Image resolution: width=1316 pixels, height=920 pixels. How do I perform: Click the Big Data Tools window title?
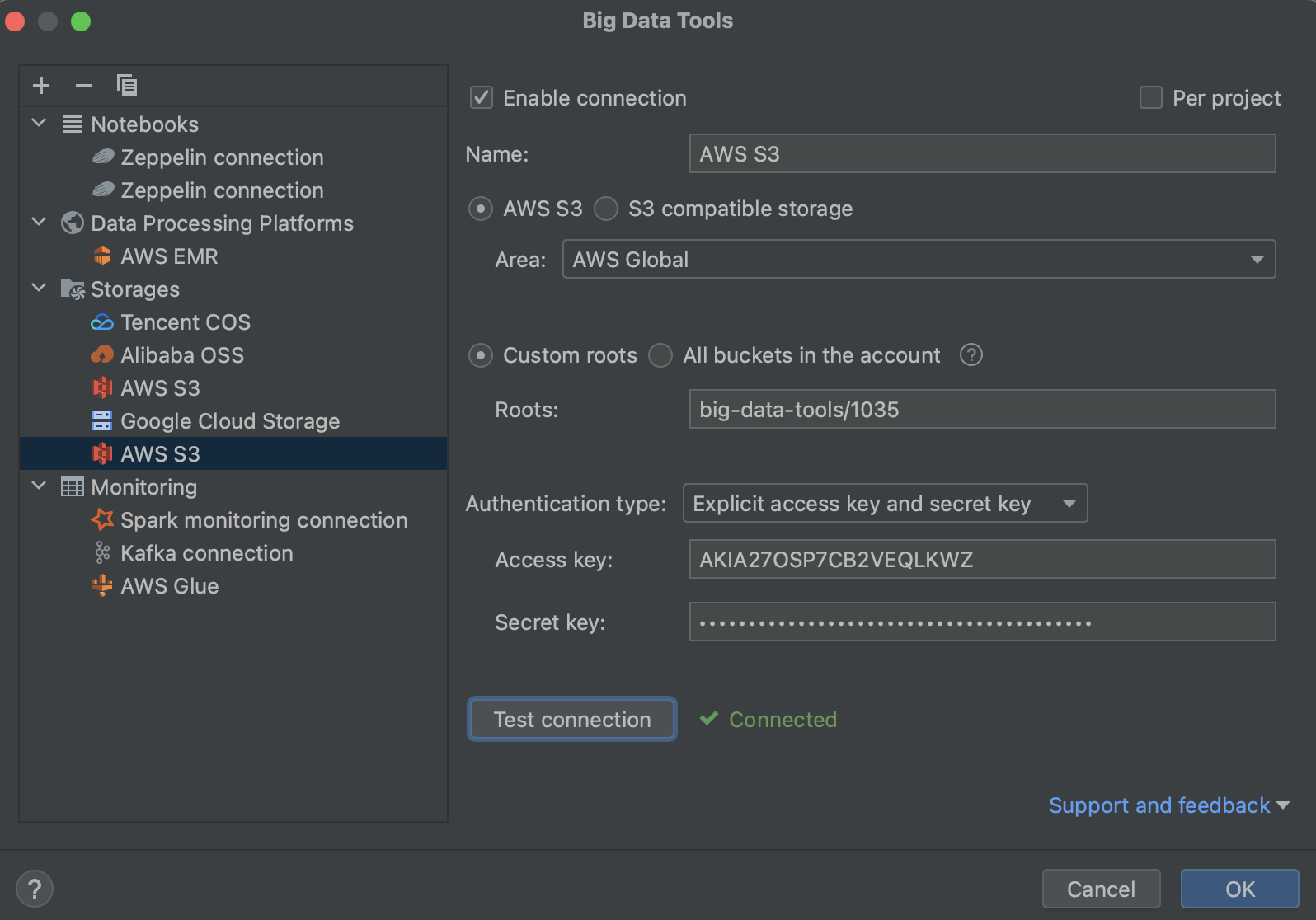click(658, 21)
